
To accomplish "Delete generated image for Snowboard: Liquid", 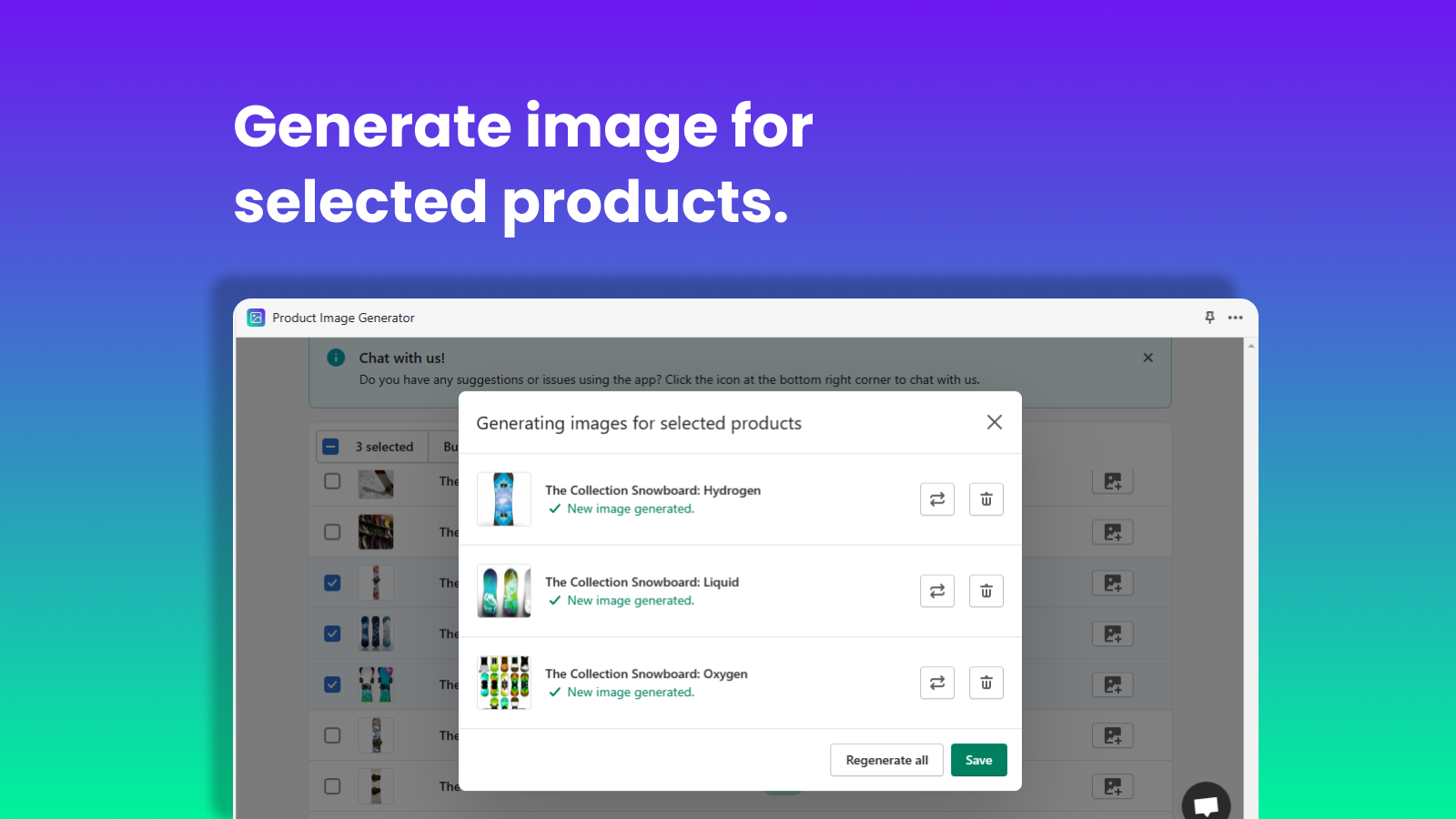I will 986,591.
